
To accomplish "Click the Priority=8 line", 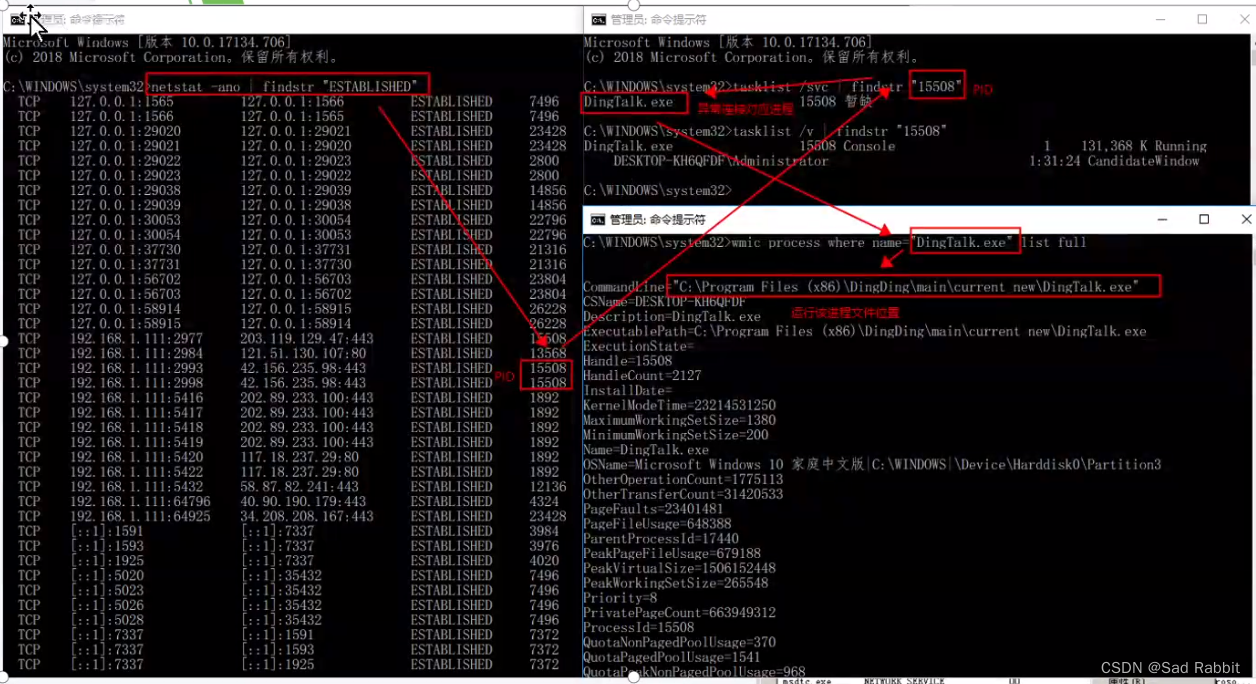I will 620,598.
